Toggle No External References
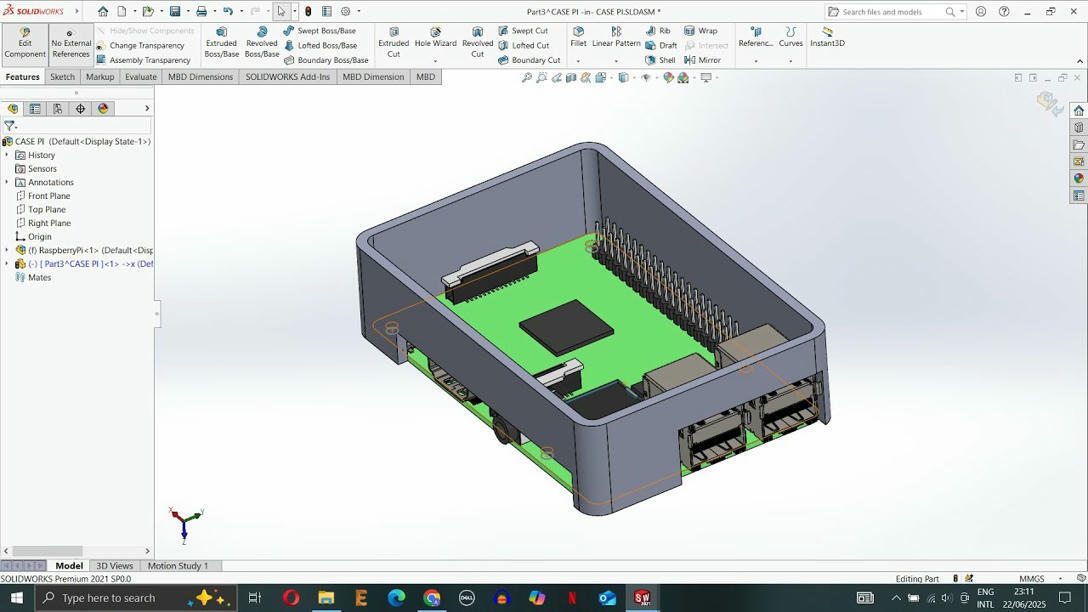Viewport: 1088px width, 612px height. click(x=71, y=43)
